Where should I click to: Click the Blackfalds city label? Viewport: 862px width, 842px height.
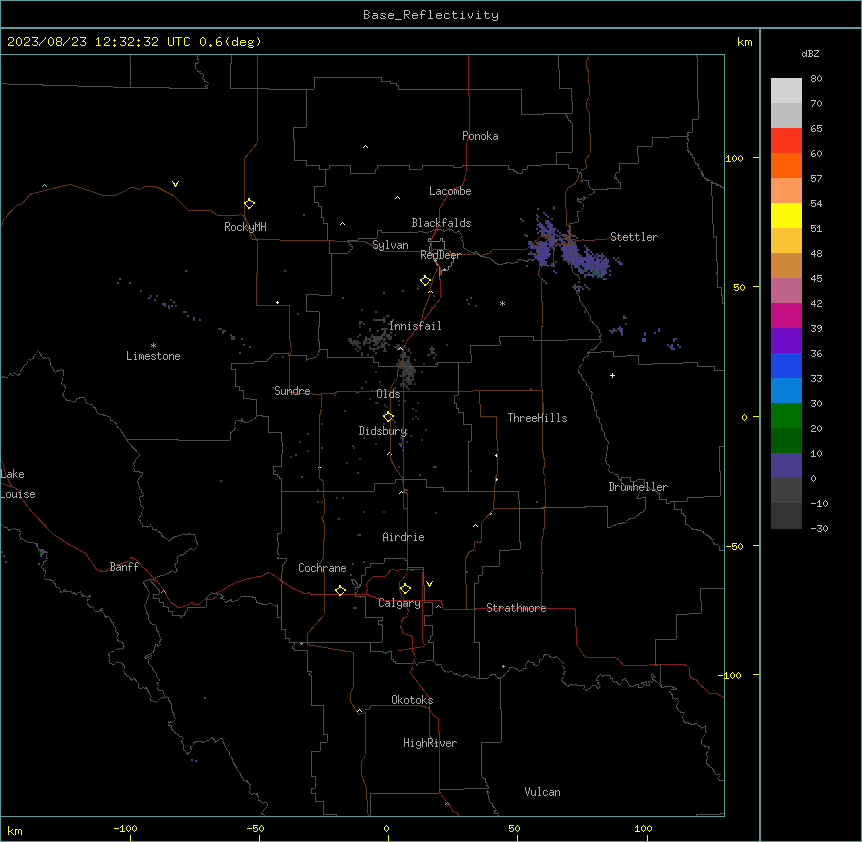pos(441,223)
